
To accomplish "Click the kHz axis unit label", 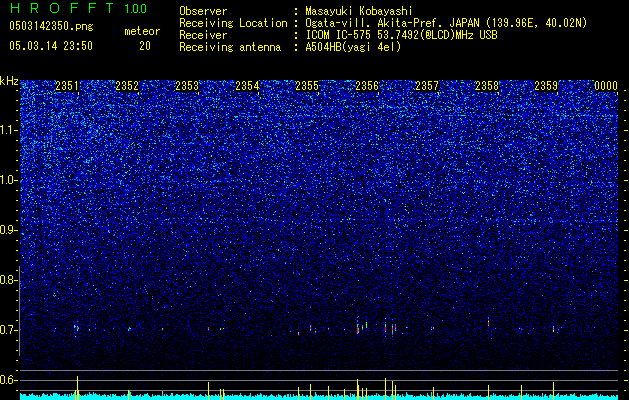I will coord(9,81).
